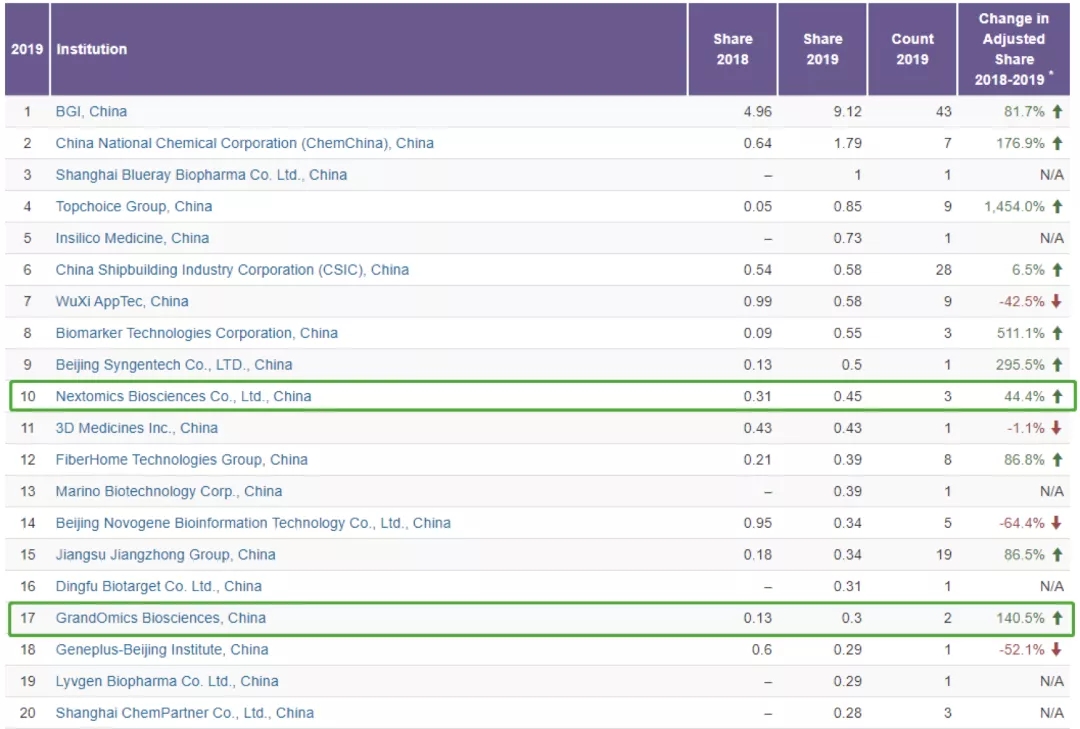
Task: Open Jiangsu Jiangzhong Group link
Action: tap(165, 555)
